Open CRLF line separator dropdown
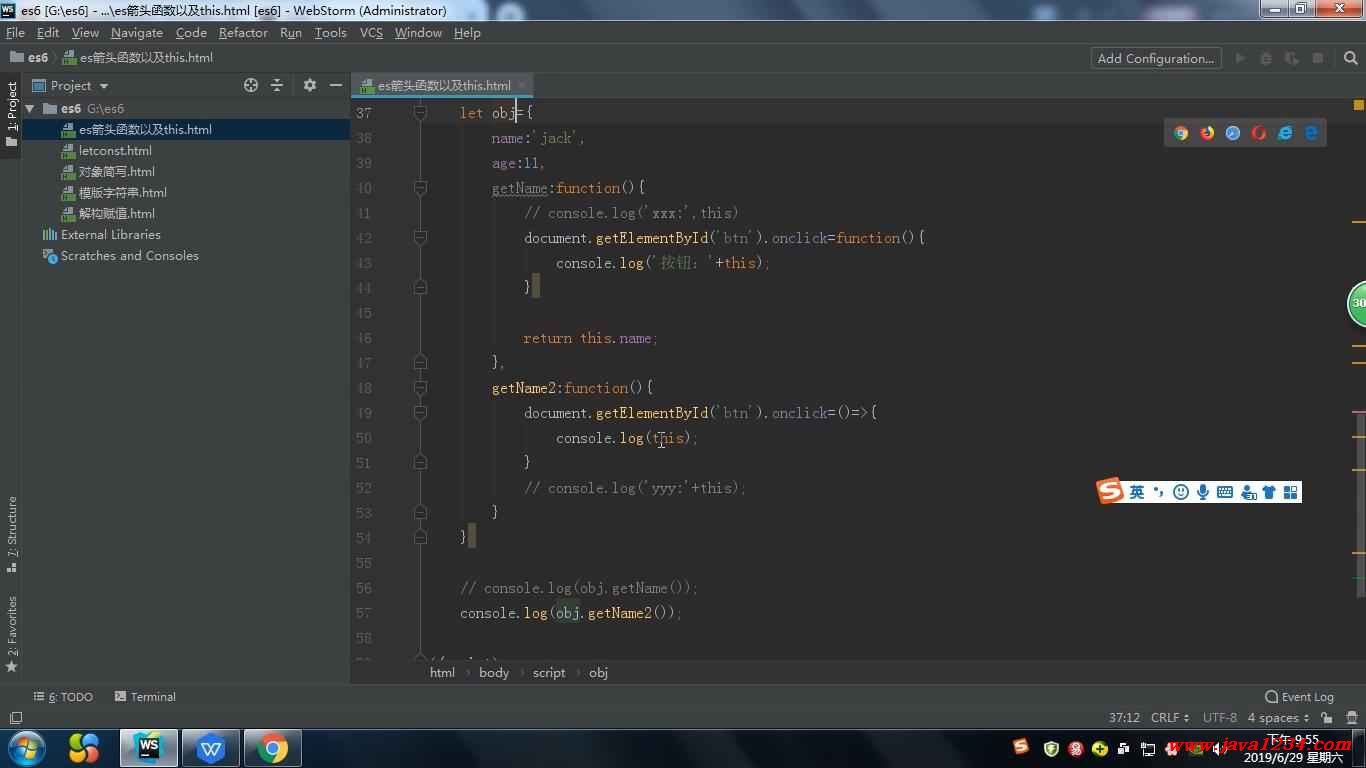This screenshot has height=768, width=1366. (x=1170, y=718)
